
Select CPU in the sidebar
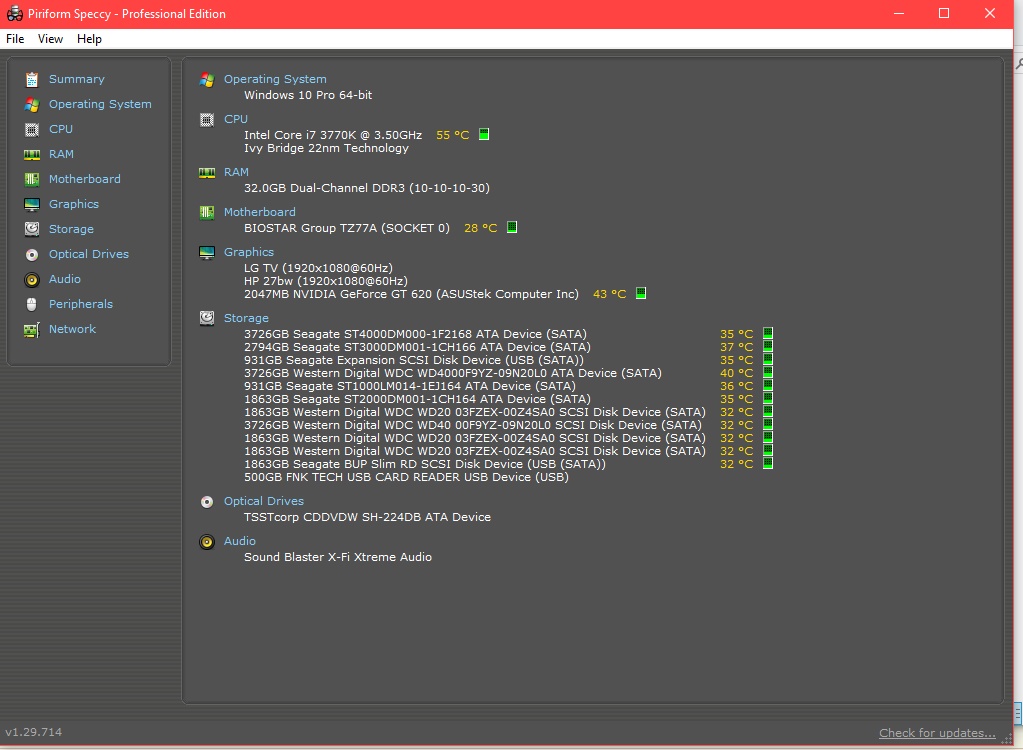tap(61, 129)
